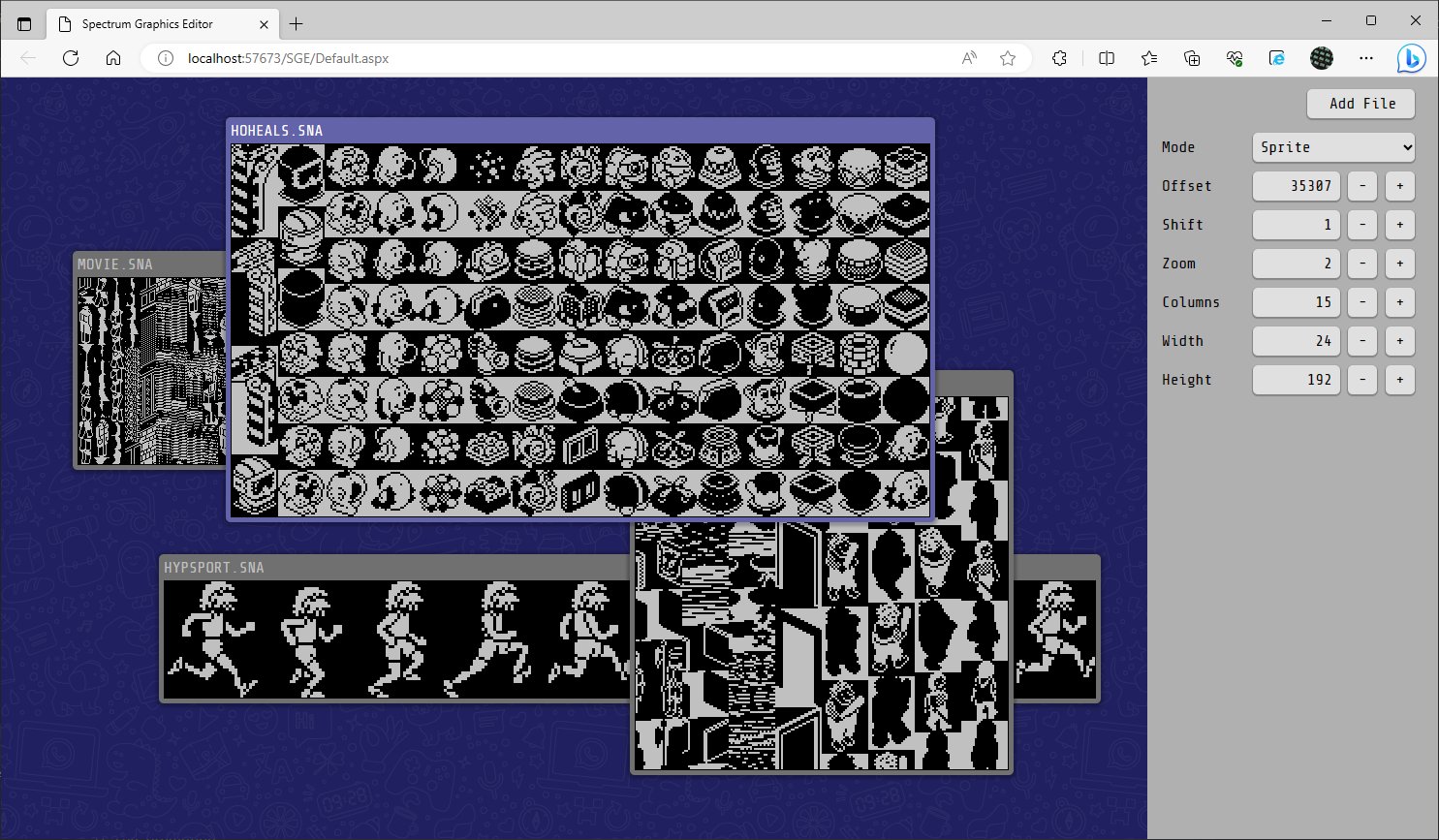
Task: Open a new browser tab
Action: point(296,24)
